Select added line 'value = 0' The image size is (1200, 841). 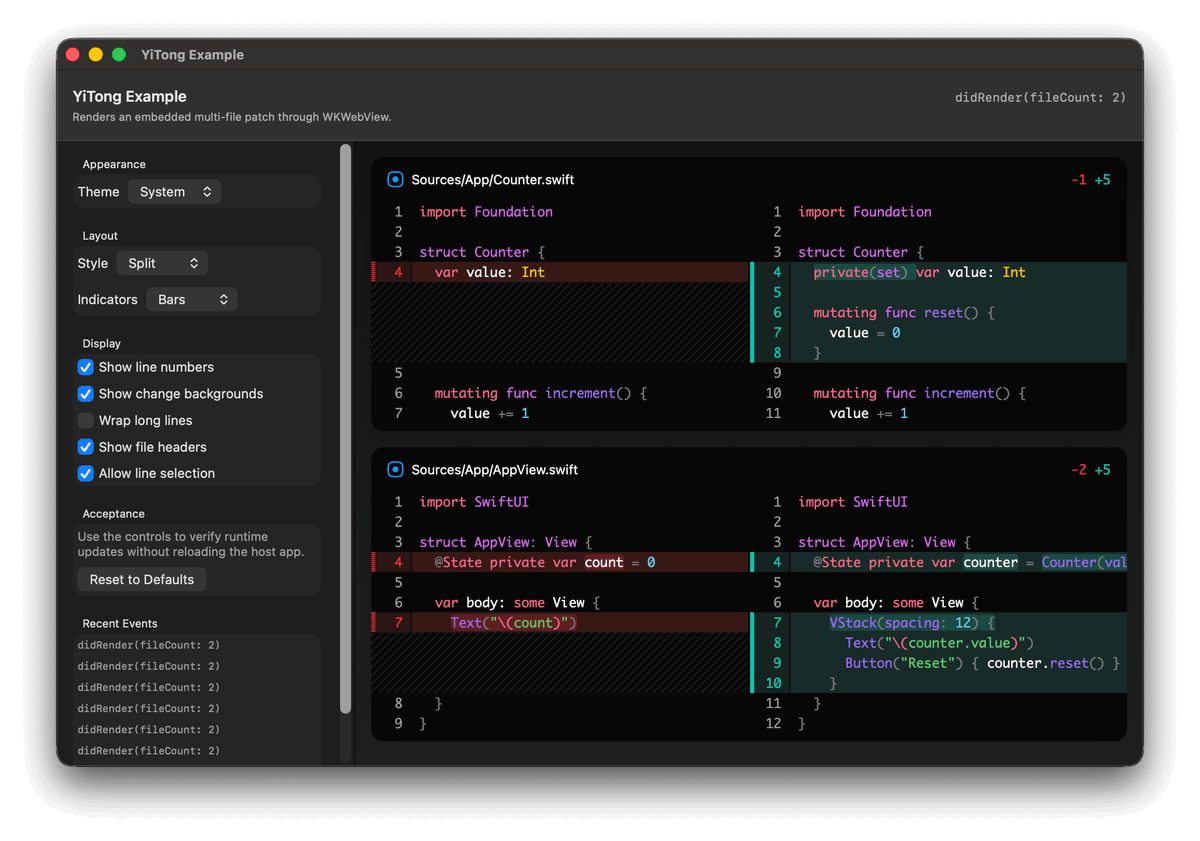(939, 332)
